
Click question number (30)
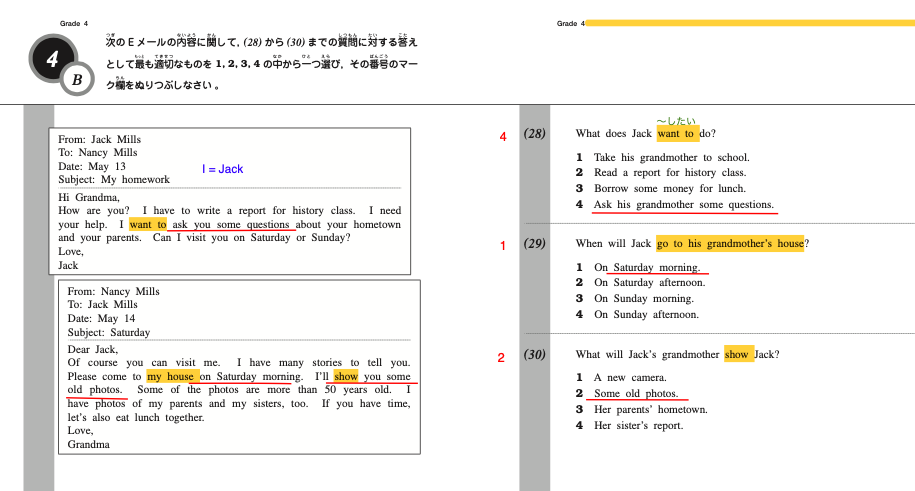(x=535, y=354)
